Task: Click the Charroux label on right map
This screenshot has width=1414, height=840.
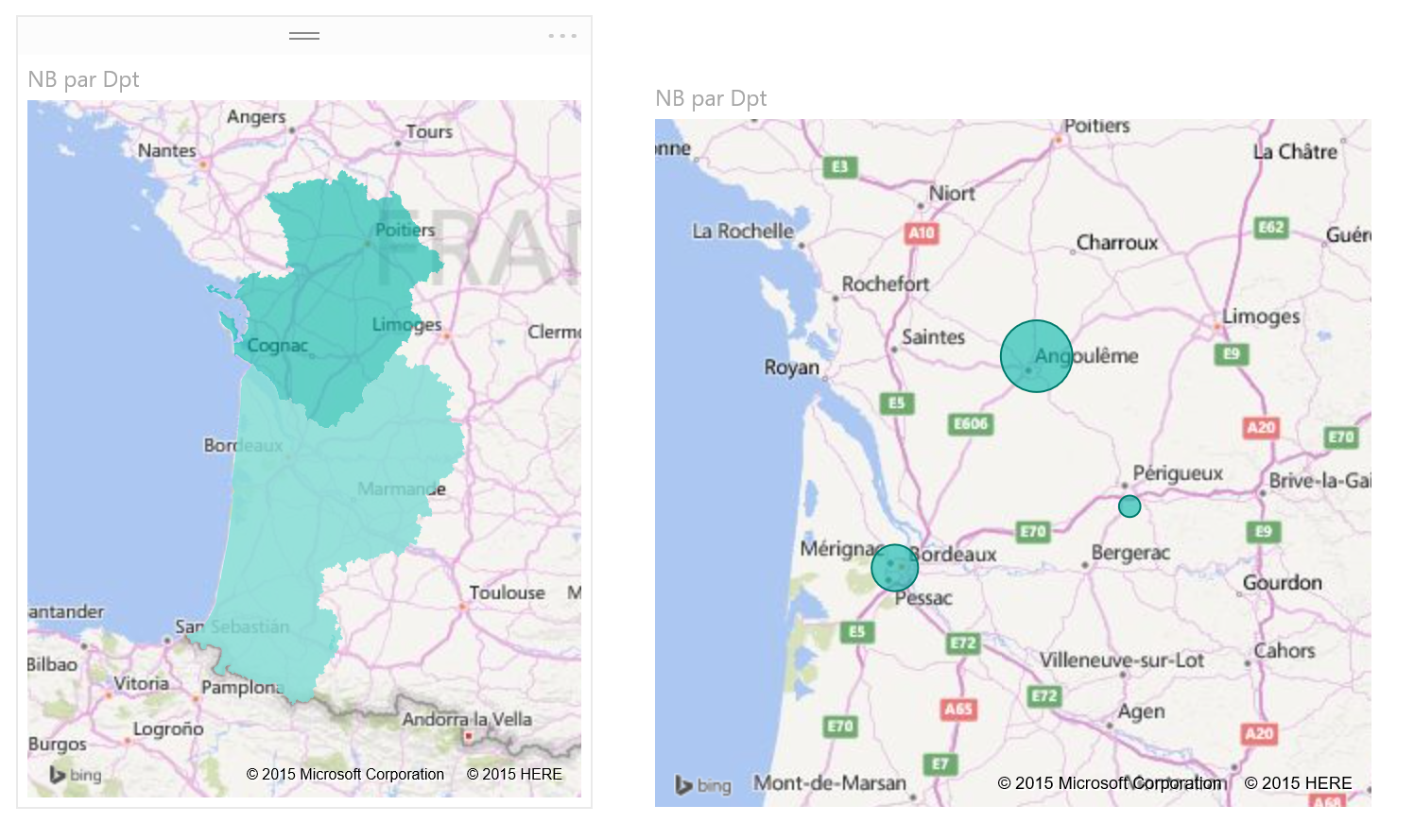Action: [x=1117, y=242]
